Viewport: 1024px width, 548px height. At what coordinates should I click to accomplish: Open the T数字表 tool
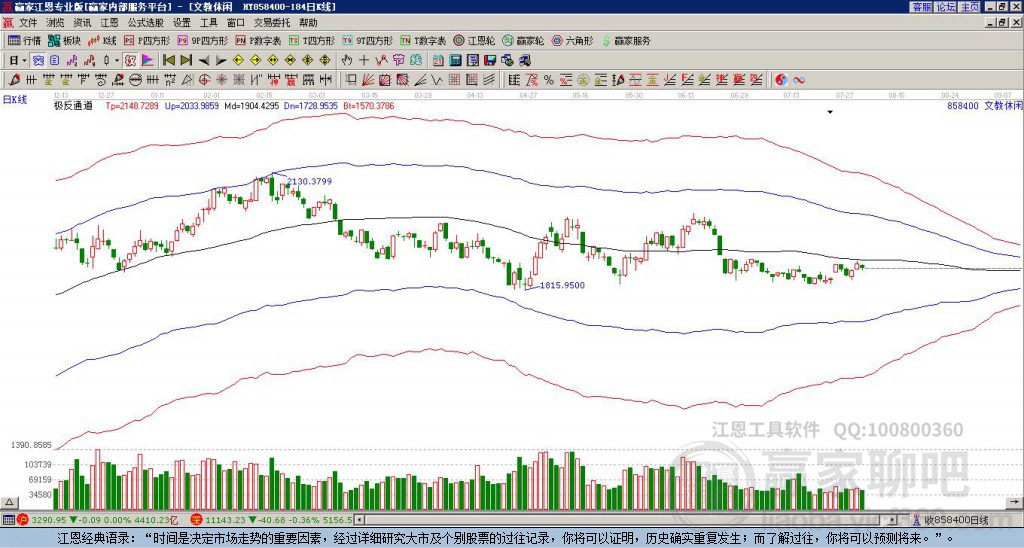423,40
